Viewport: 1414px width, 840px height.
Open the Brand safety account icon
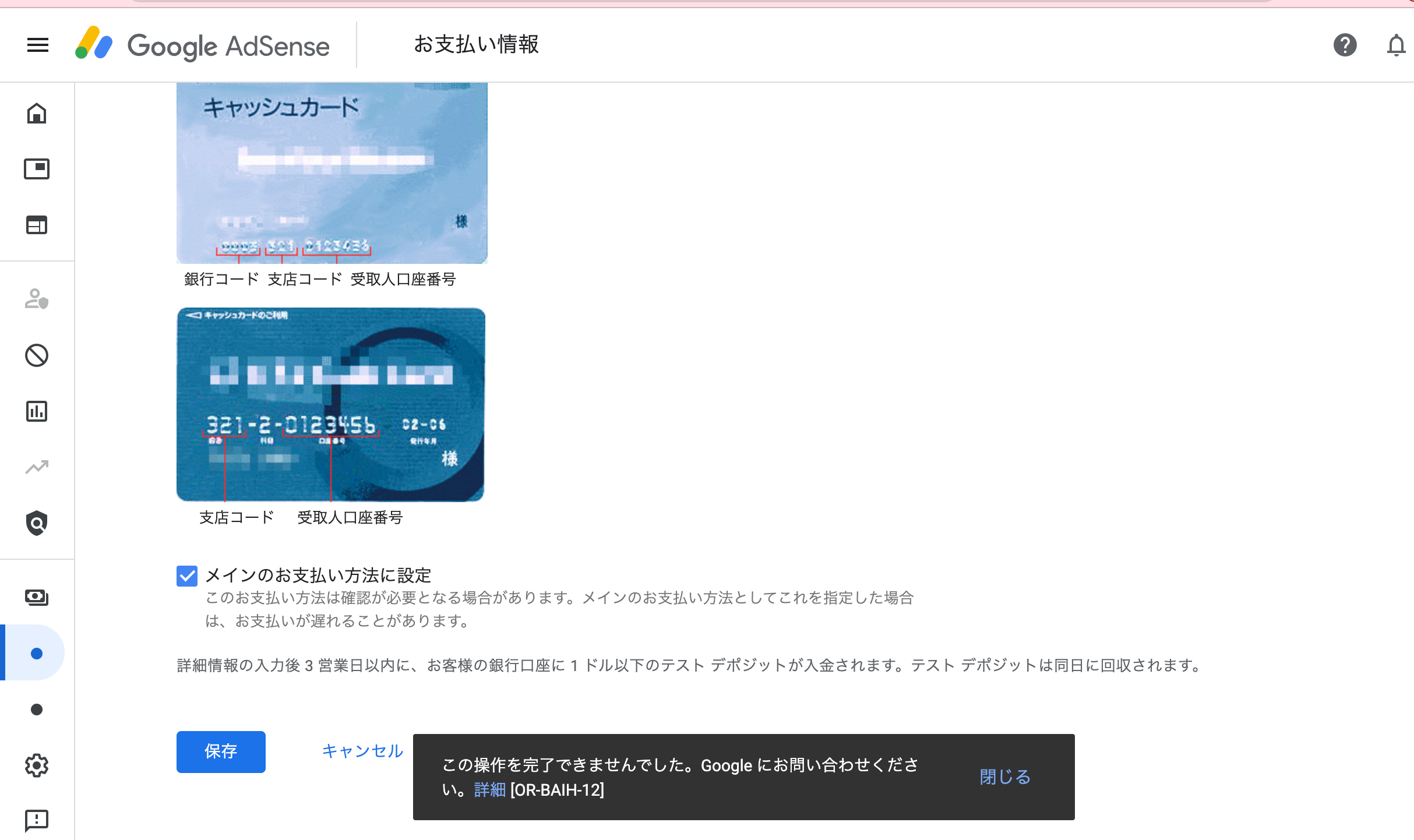tap(37, 299)
